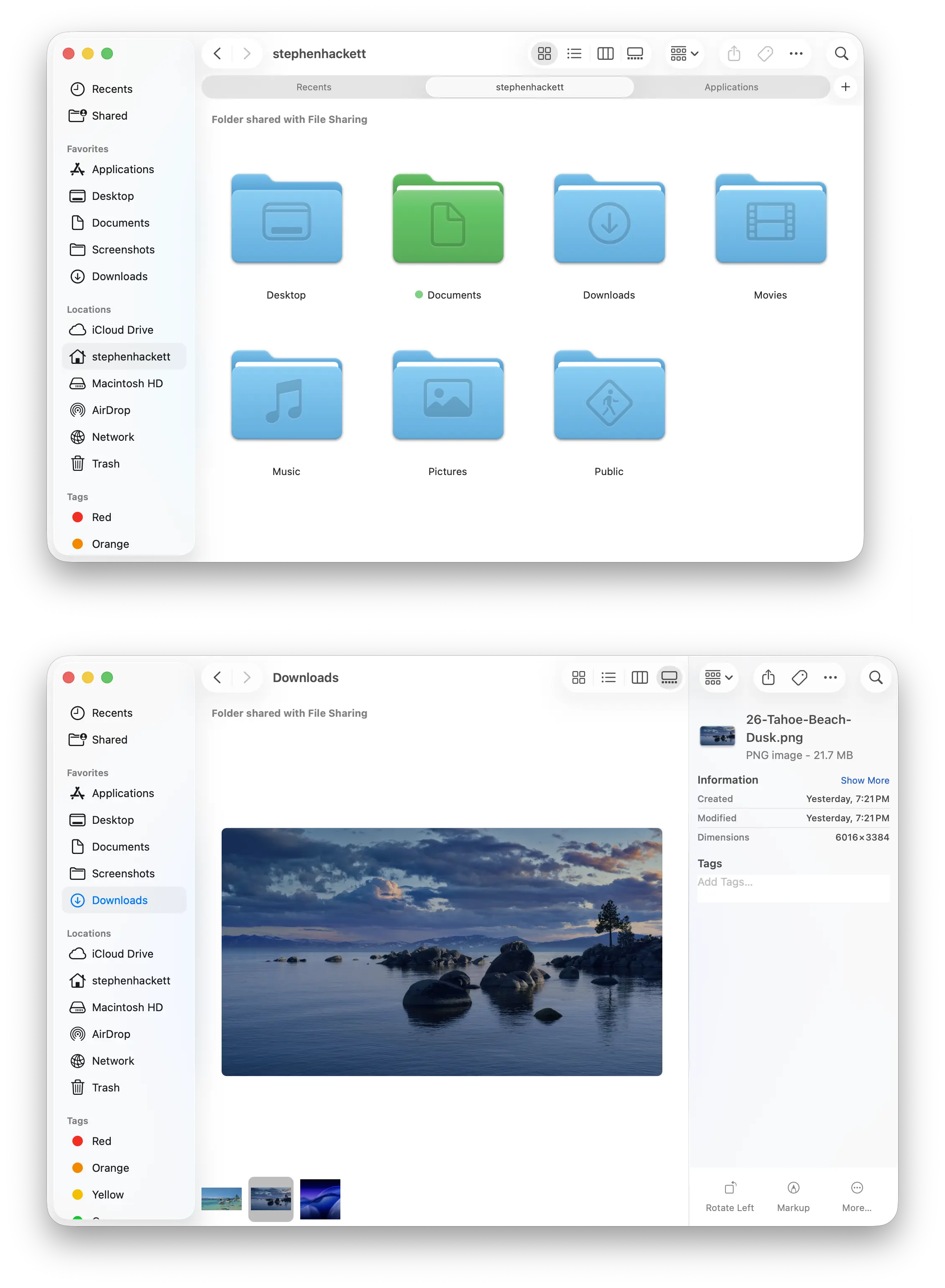This screenshot has width=945, height=1288.
Task: Open Group By dropdown in top window
Action: point(684,54)
